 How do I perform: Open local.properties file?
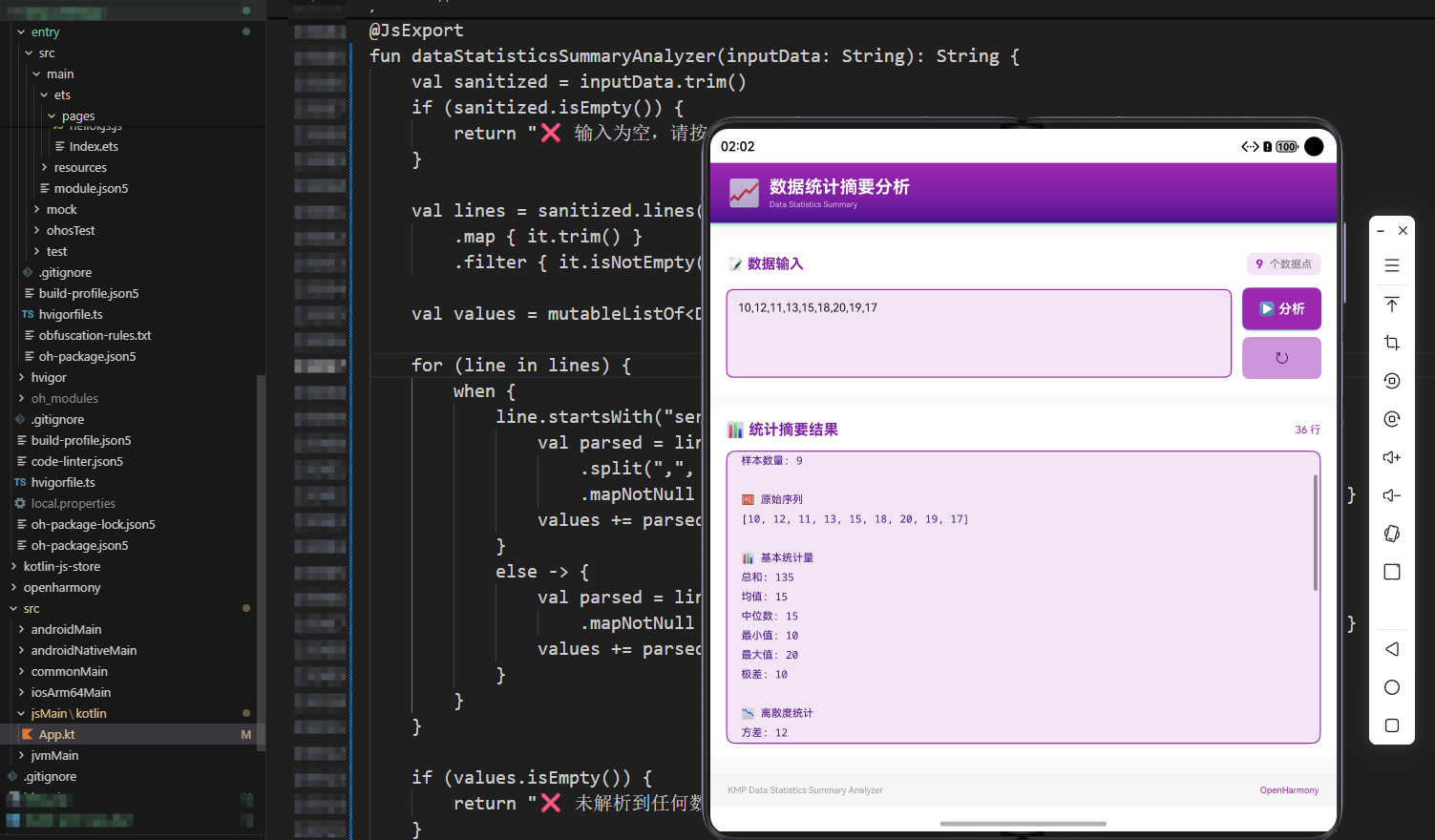pyautogui.click(x=73, y=504)
